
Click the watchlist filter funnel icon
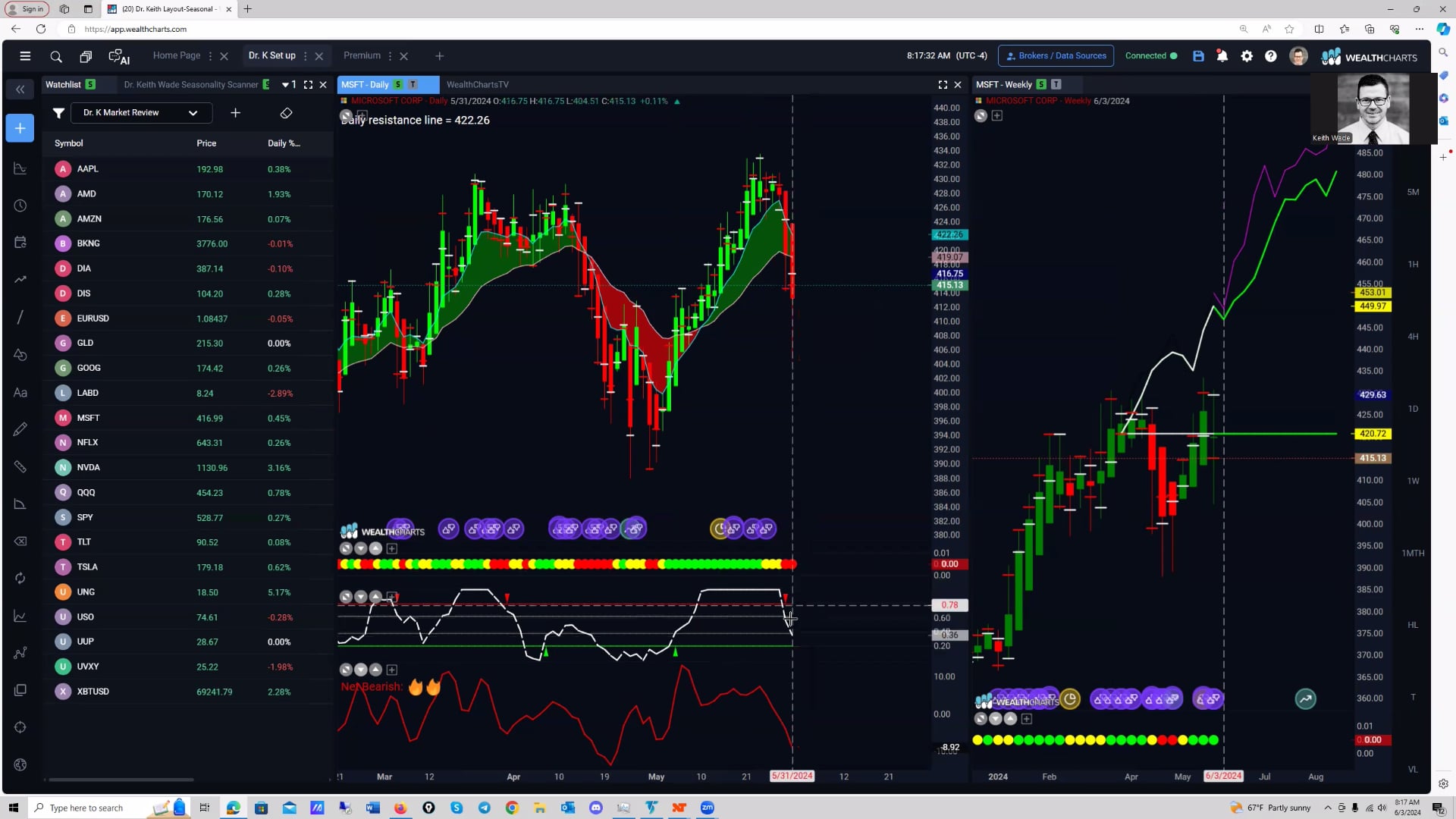(58, 113)
